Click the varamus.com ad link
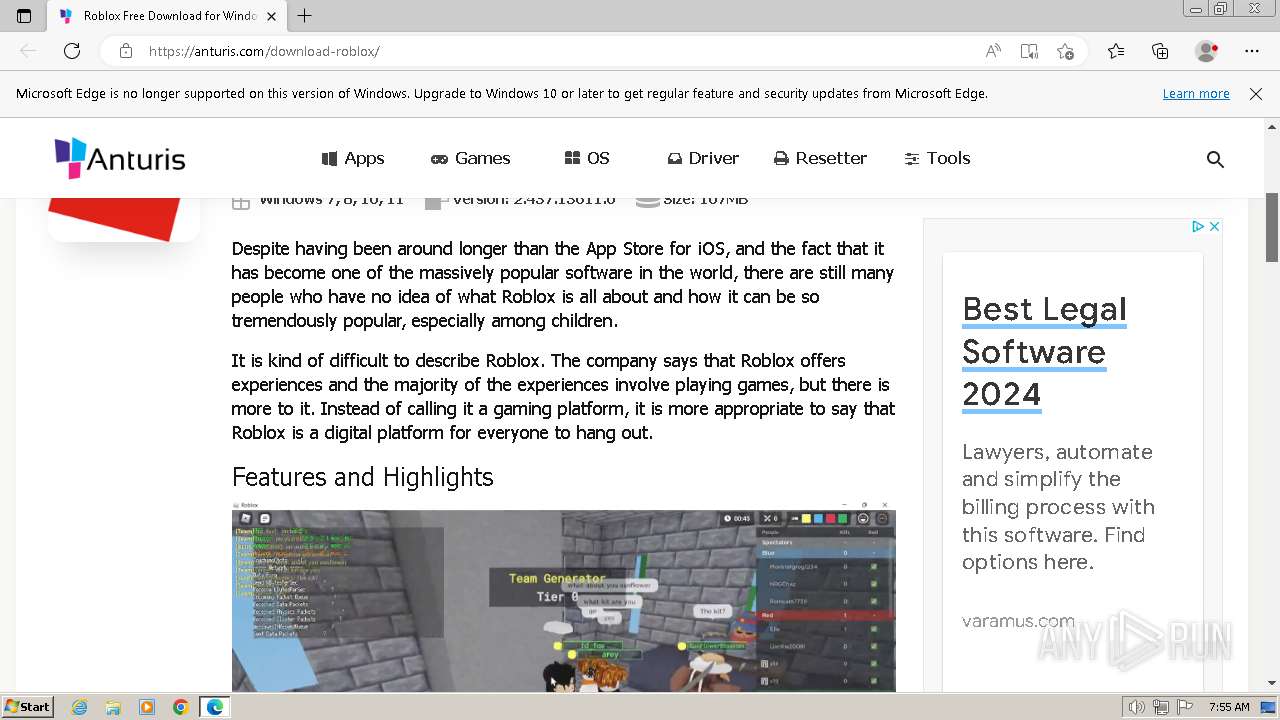 [x=1018, y=621]
